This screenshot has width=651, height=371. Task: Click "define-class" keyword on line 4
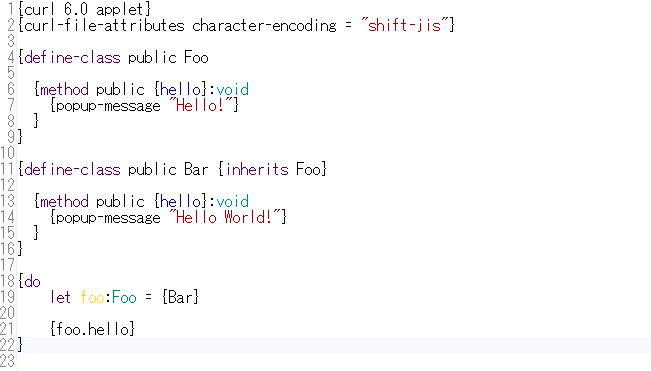[x=72, y=57]
